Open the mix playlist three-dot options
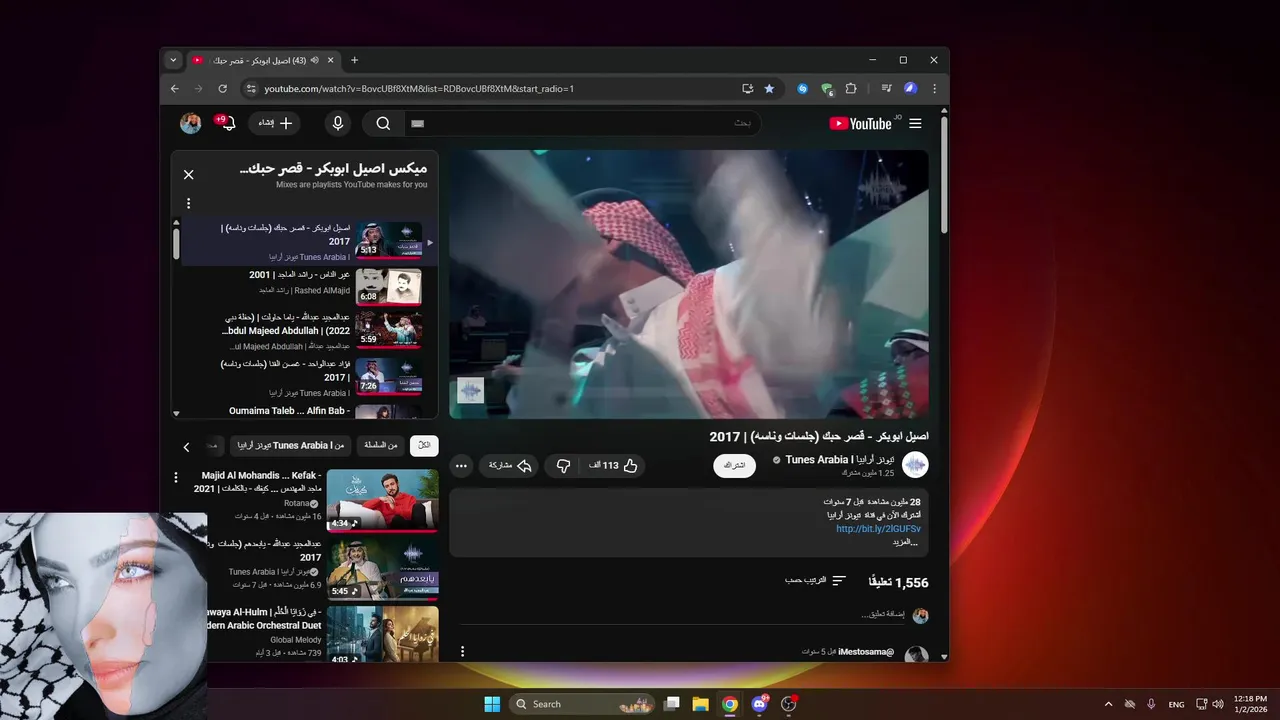Screen dimensions: 1280x720 (x=188, y=203)
